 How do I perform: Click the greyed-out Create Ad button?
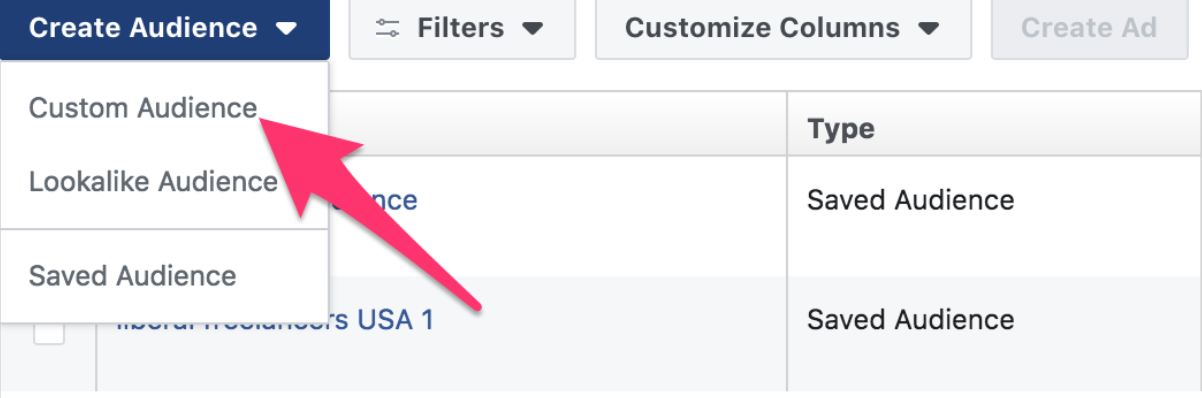1089,28
